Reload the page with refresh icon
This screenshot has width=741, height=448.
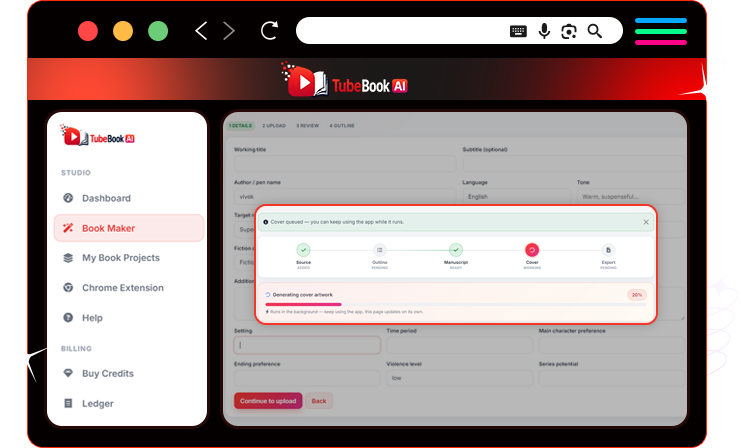tap(269, 31)
